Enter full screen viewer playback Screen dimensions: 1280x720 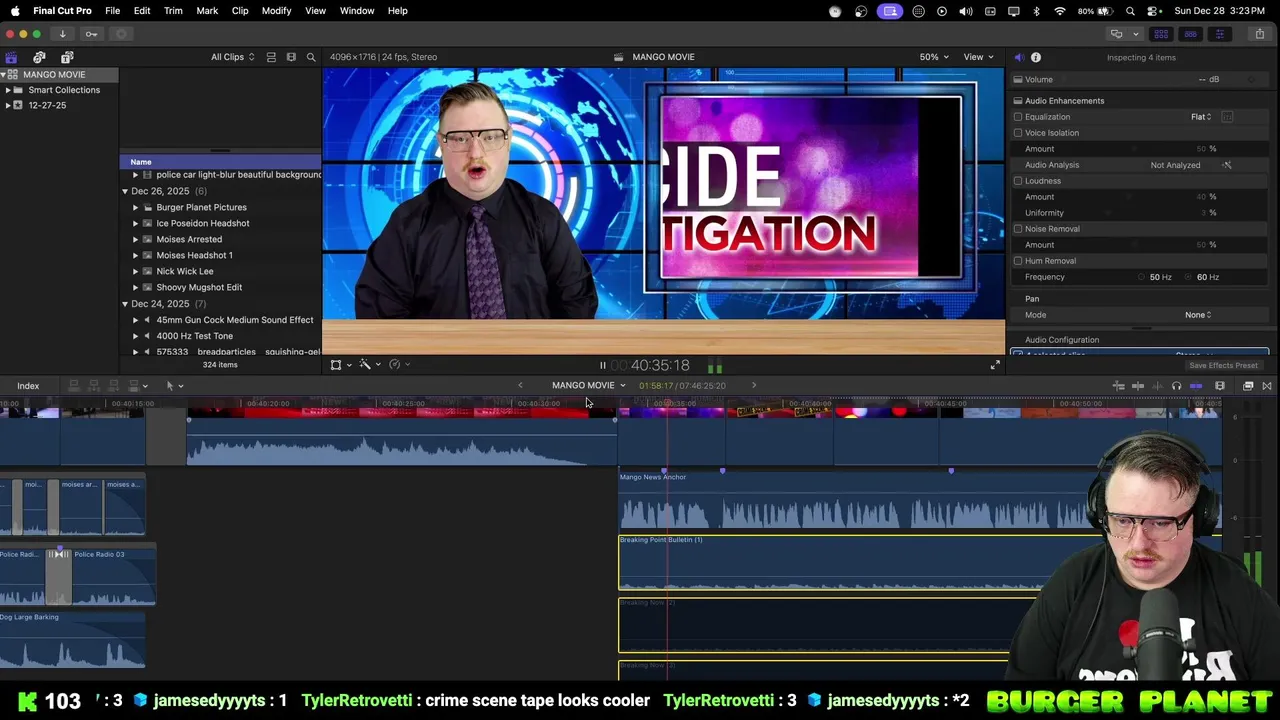point(995,365)
